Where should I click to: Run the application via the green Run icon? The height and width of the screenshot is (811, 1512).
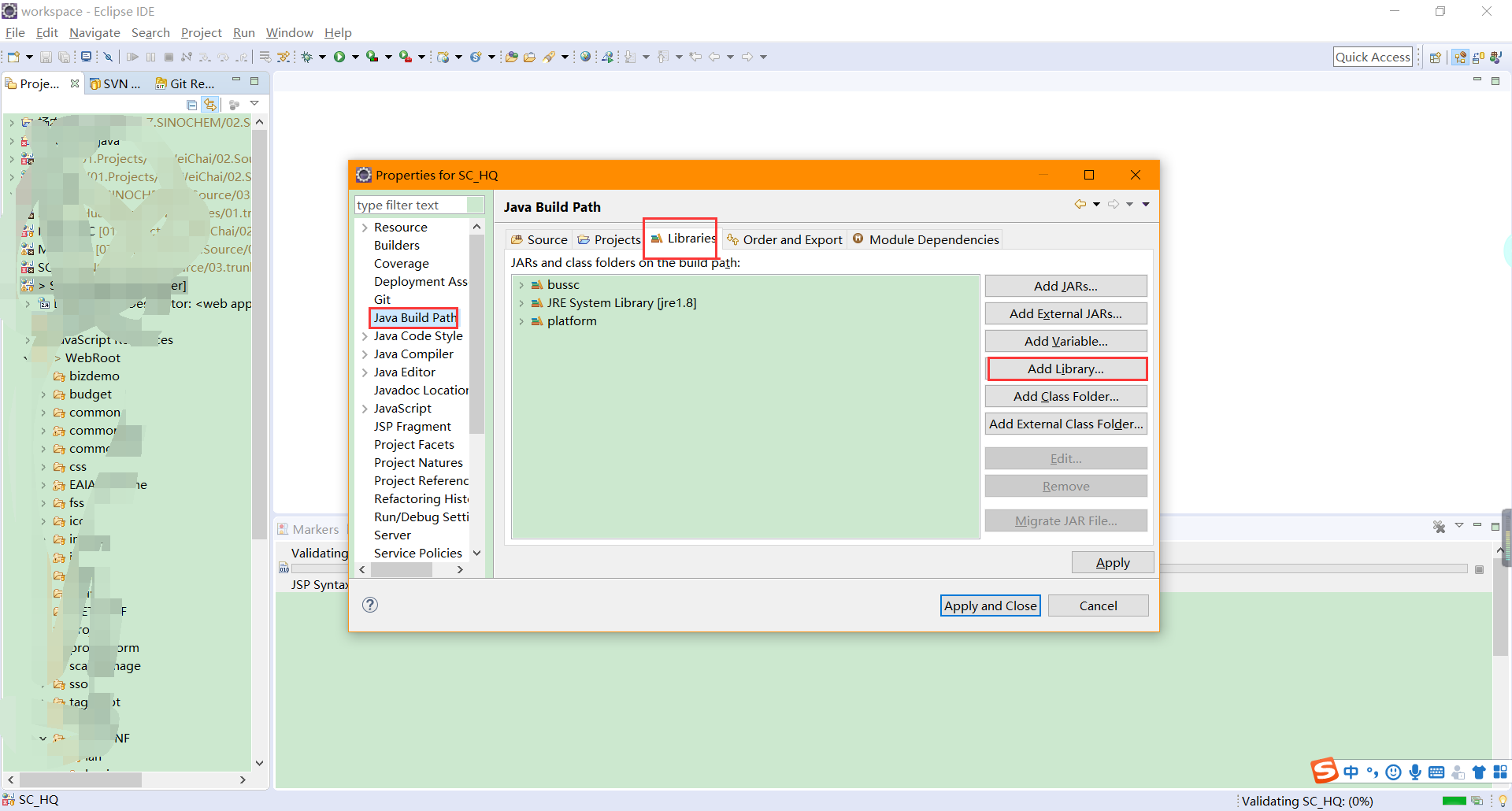[340, 56]
